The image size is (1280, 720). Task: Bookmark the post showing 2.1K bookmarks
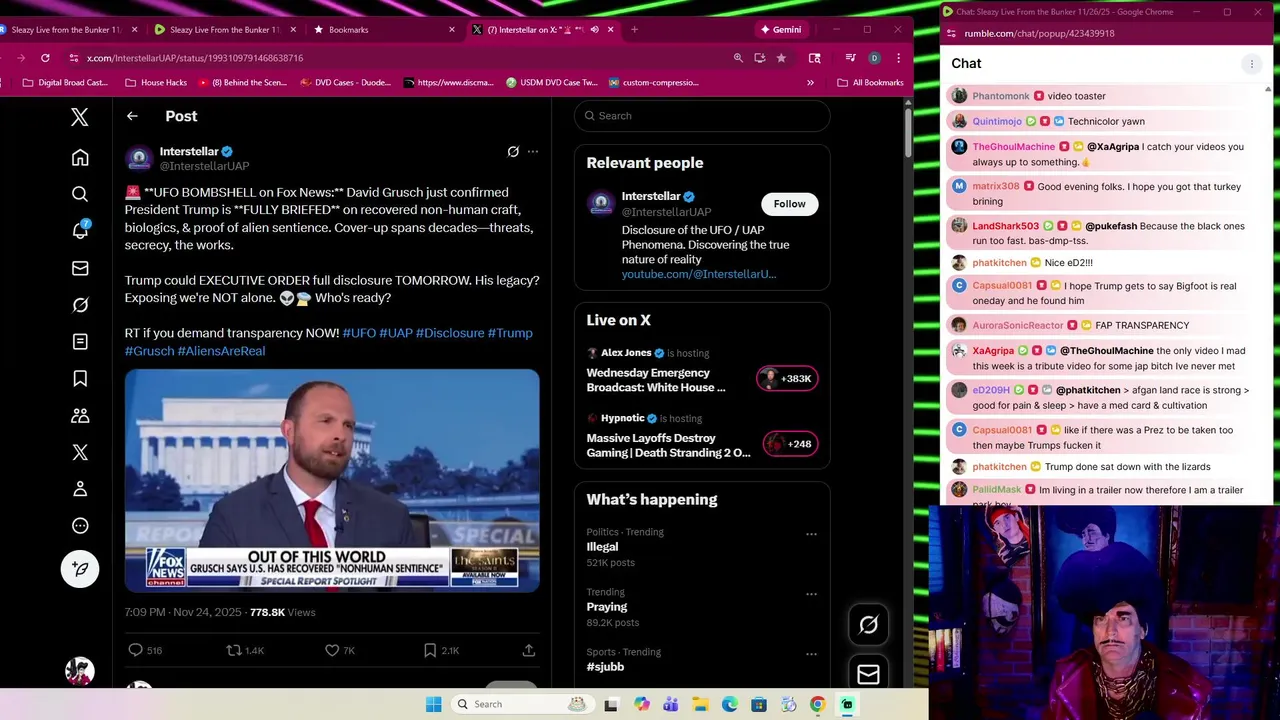click(x=430, y=650)
